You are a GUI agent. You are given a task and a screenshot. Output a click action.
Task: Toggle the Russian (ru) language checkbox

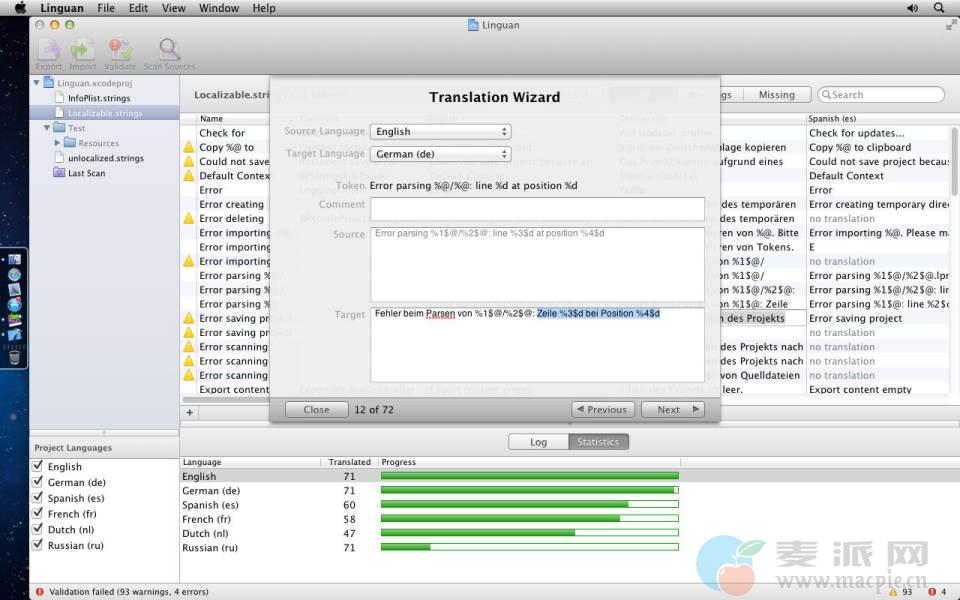[38, 546]
